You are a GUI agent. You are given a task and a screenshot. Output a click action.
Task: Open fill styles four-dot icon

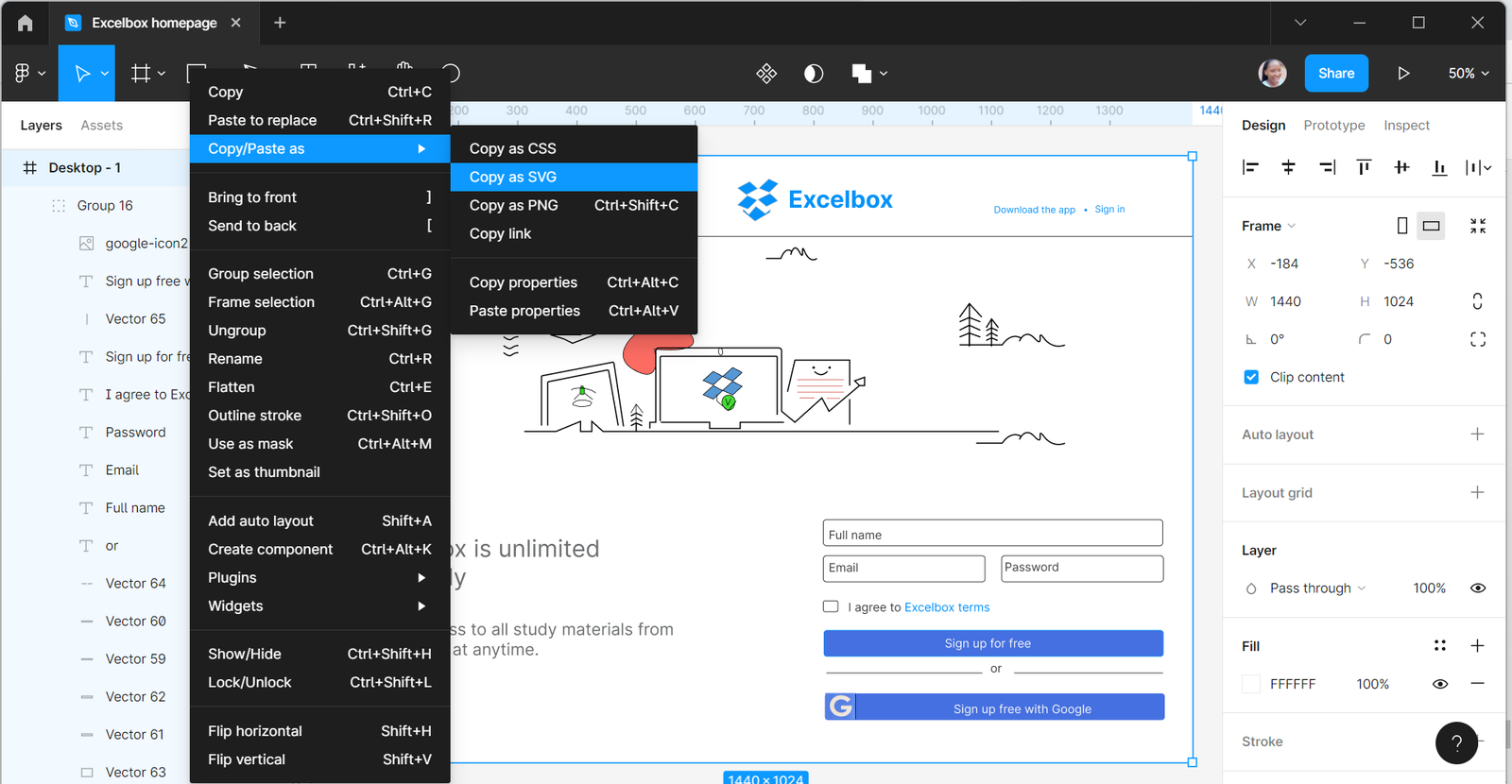[1440, 646]
